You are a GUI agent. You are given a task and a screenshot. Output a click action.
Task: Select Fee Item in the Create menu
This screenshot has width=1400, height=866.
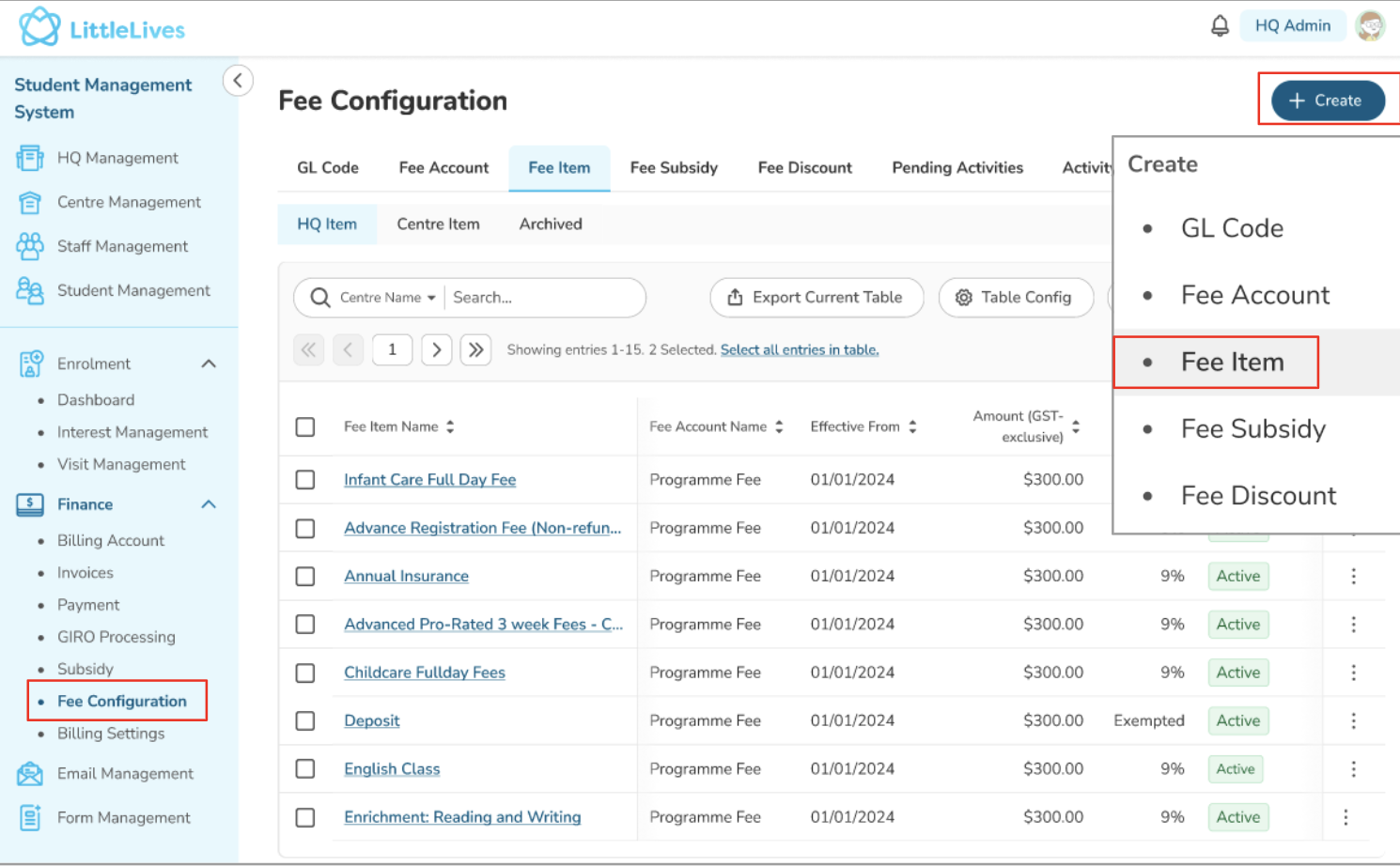click(1231, 363)
